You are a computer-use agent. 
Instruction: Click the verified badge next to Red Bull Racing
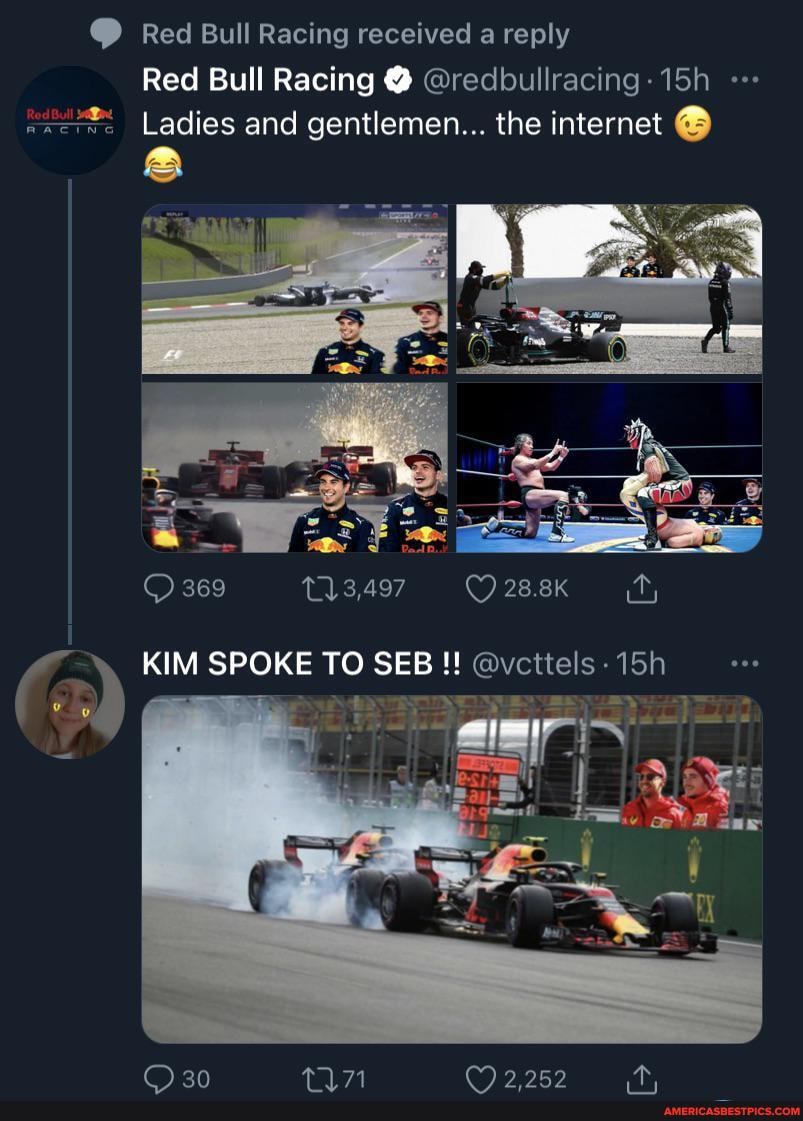[x=398, y=79]
